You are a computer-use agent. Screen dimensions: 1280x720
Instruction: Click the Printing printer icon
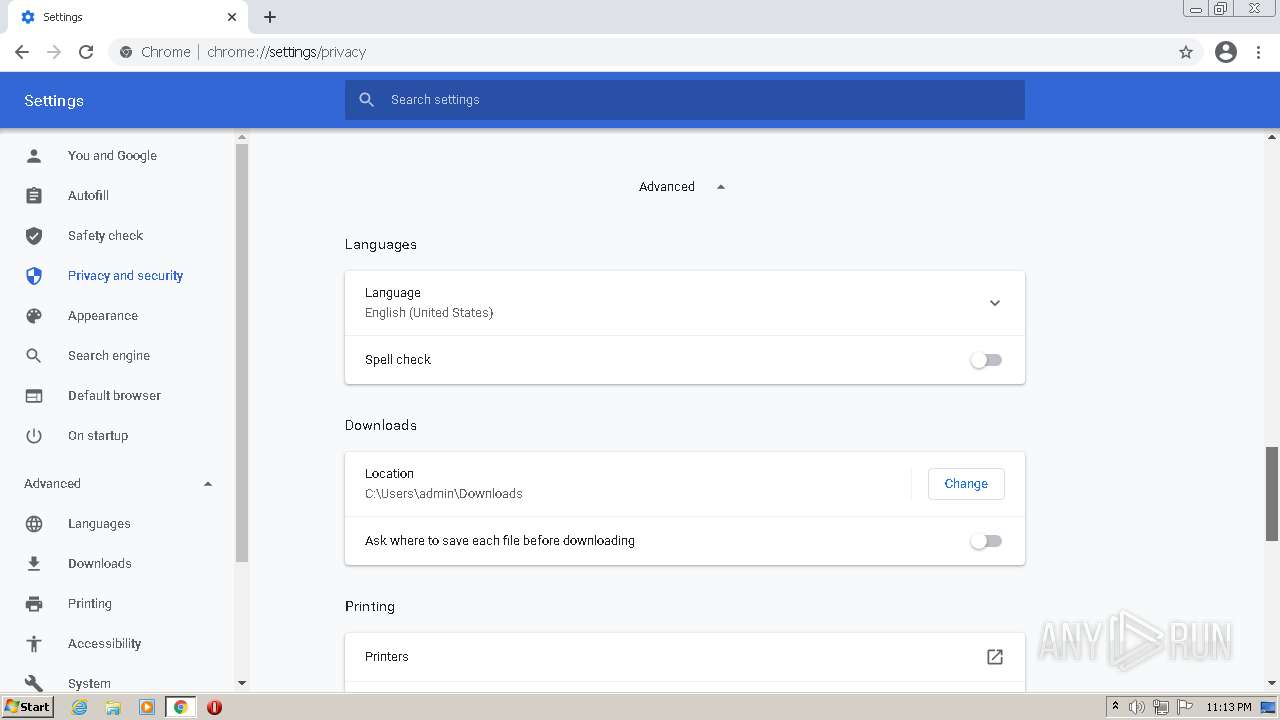[34, 603]
